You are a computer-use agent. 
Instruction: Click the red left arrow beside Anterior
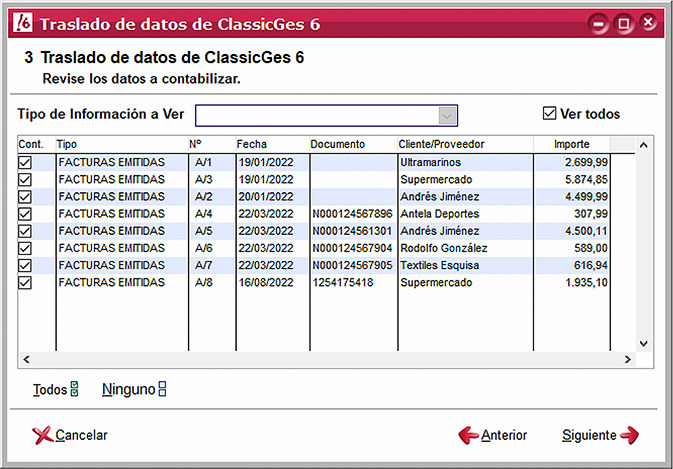tap(468, 435)
